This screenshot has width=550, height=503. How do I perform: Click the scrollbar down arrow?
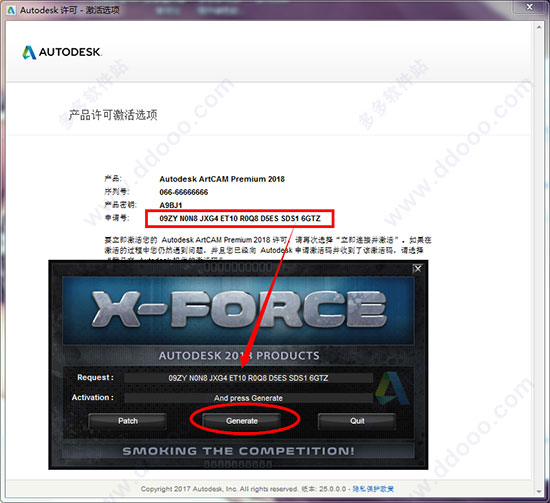pos(539,491)
